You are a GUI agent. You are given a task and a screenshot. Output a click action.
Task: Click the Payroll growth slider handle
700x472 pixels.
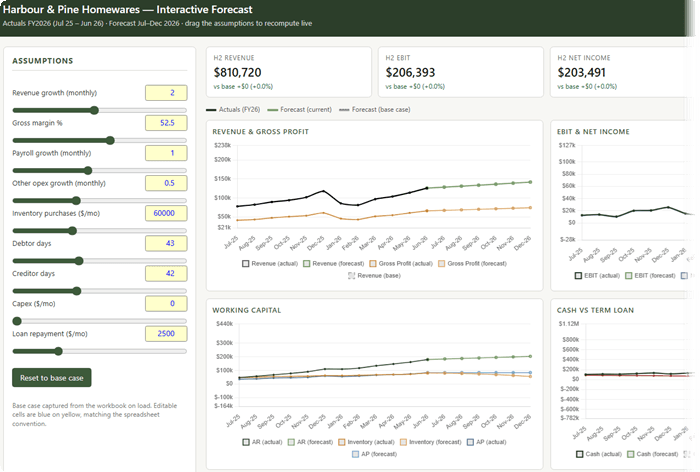(88, 171)
